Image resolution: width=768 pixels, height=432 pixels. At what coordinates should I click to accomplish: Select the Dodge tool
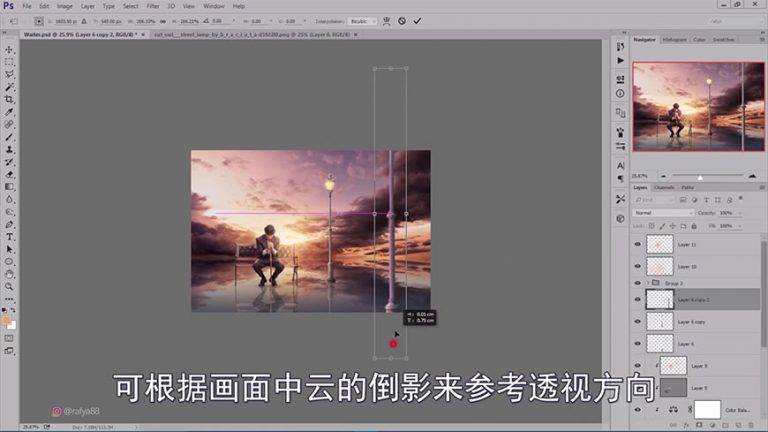click(x=9, y=212)
